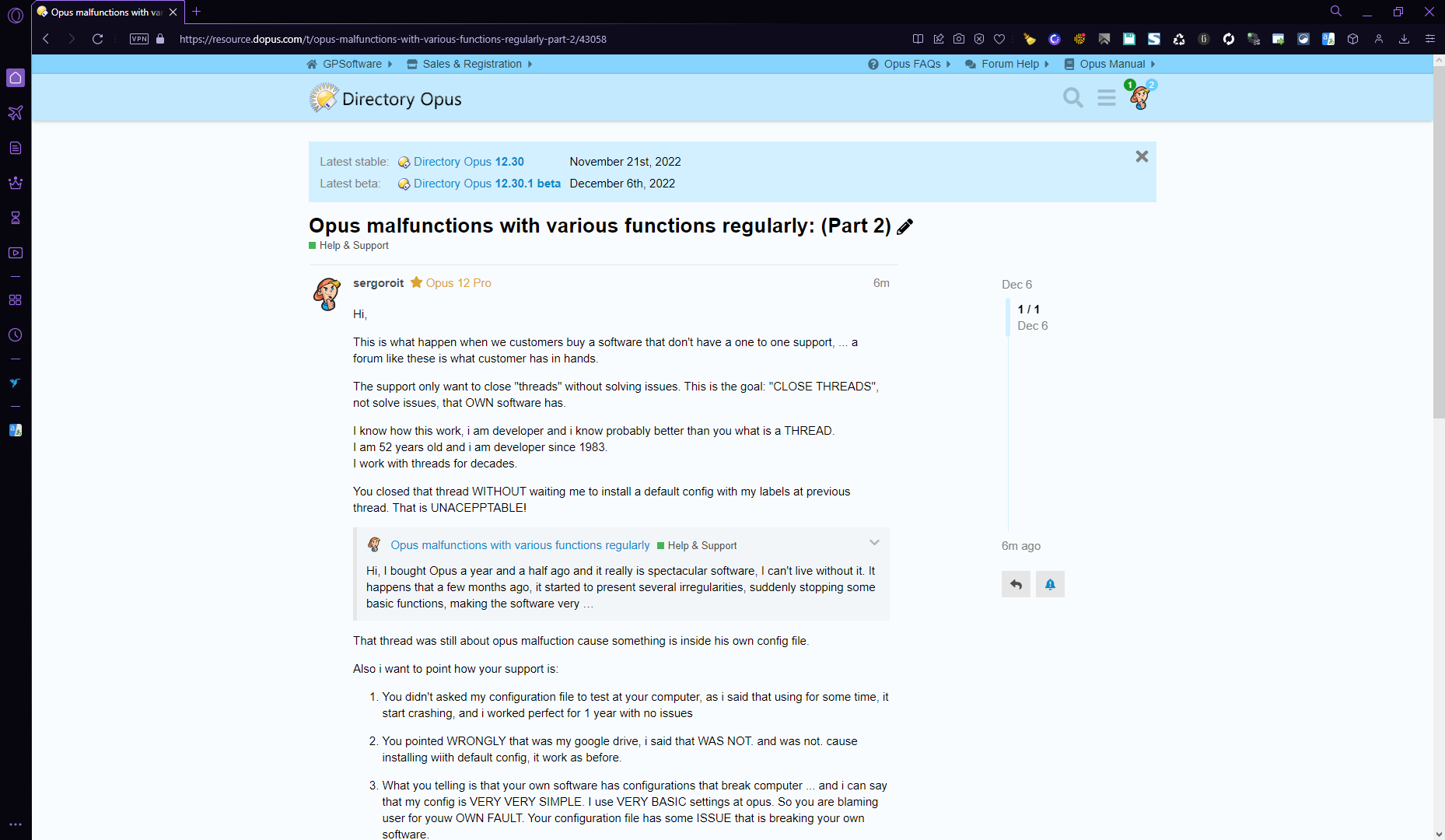Open the history clock icon in sidebar
This screenshot has width=1445, height=840.
(x=16, y=335)
